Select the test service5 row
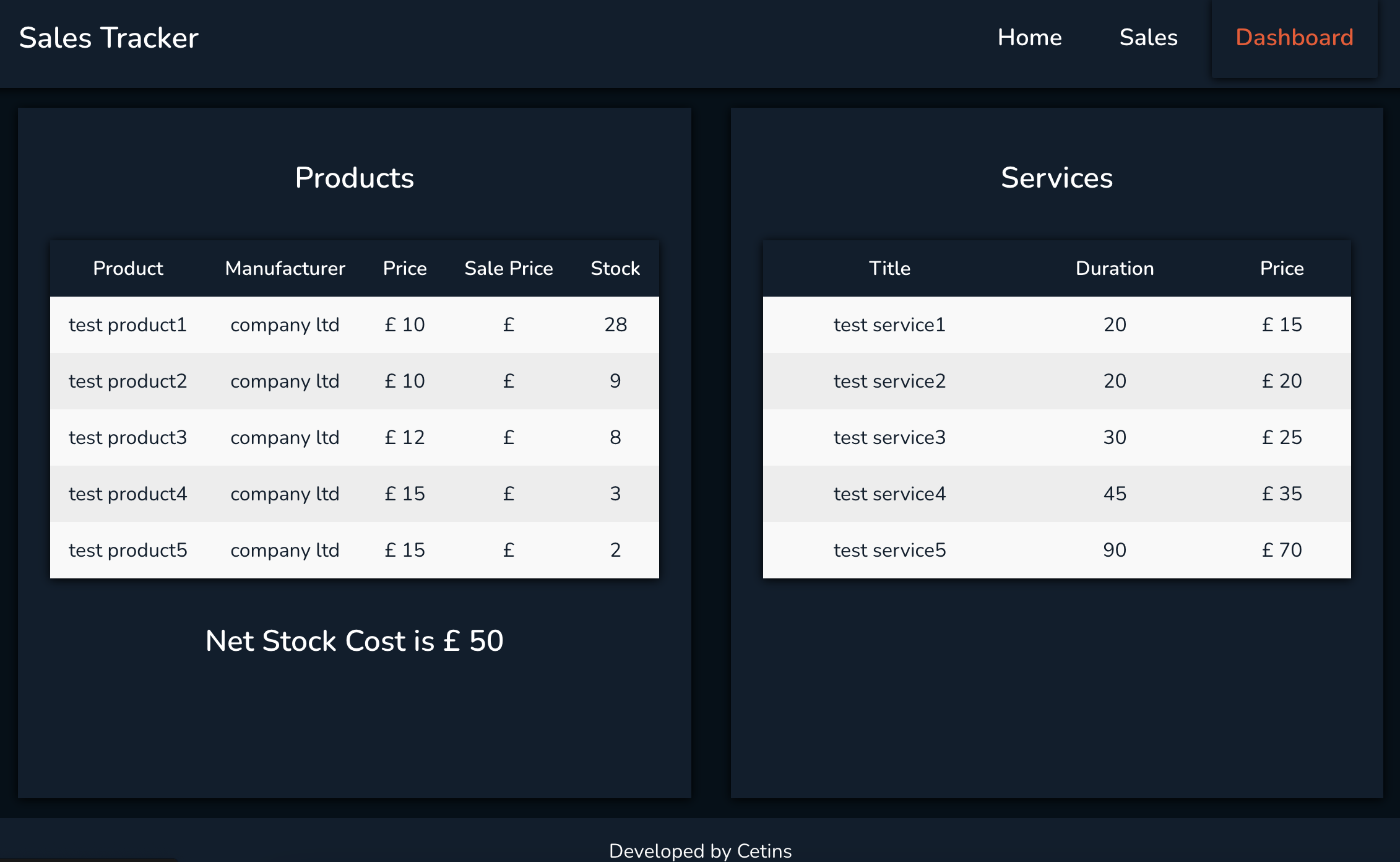 point(1055,550)
